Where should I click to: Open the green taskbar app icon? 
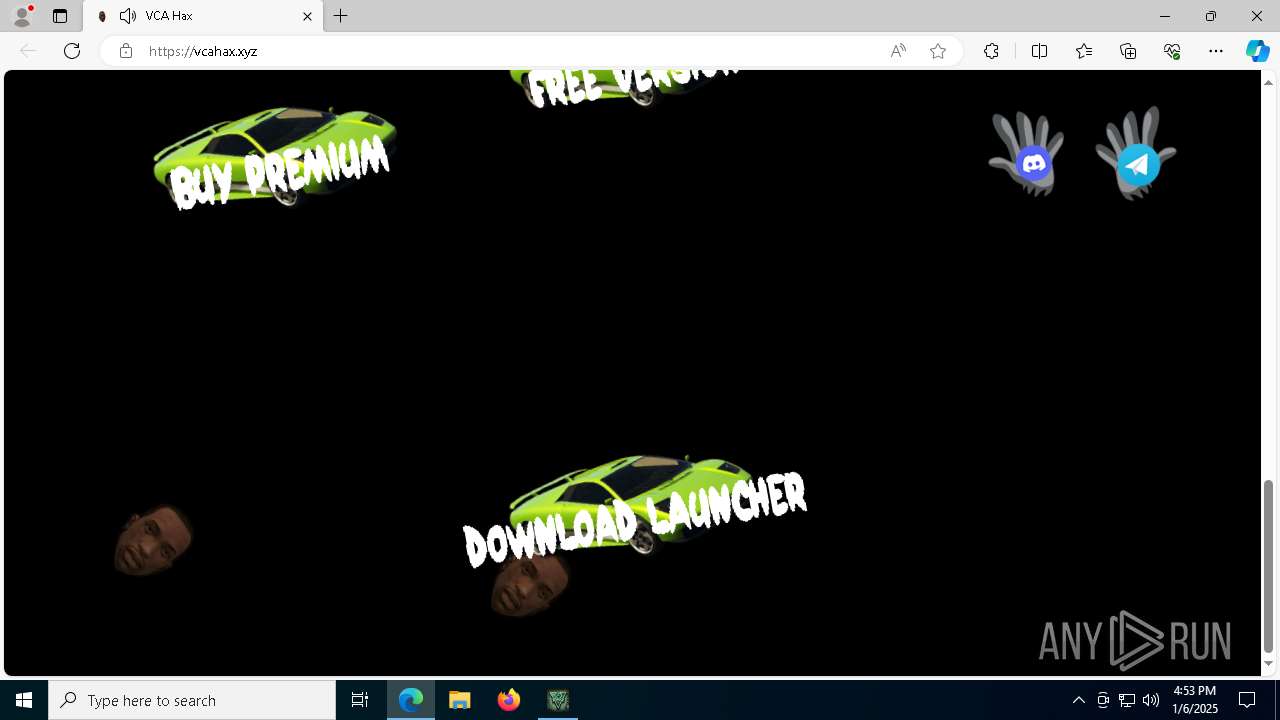tap(558, 700)
